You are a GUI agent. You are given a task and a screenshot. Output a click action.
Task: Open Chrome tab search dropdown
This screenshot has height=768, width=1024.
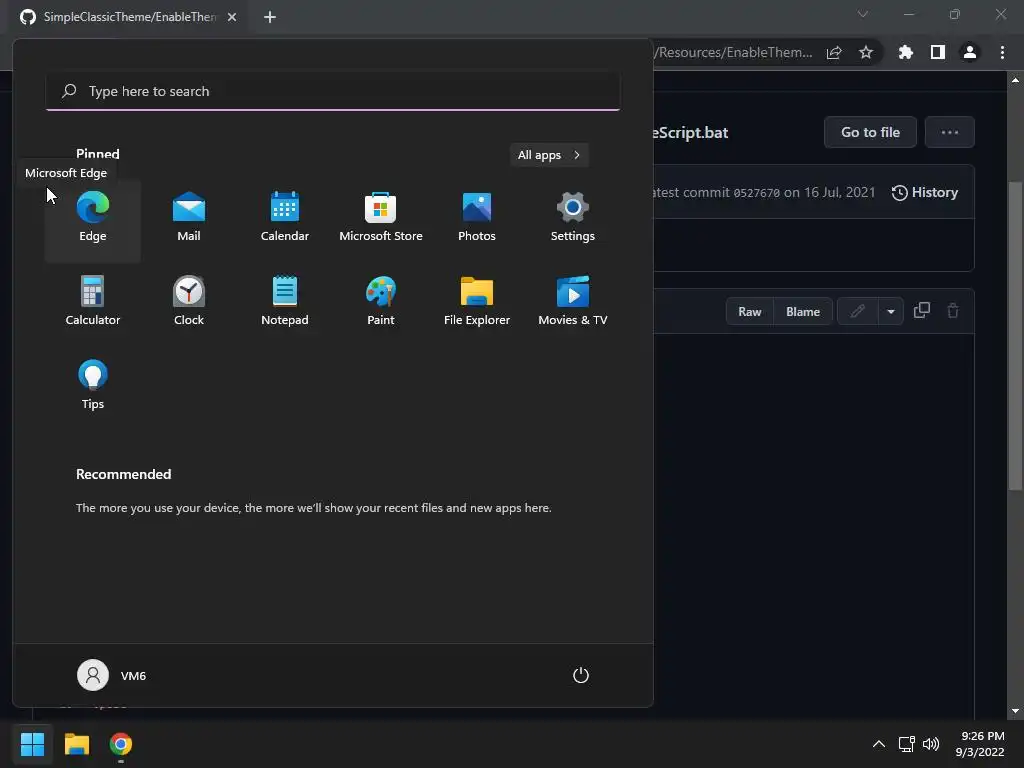point(863,14)
